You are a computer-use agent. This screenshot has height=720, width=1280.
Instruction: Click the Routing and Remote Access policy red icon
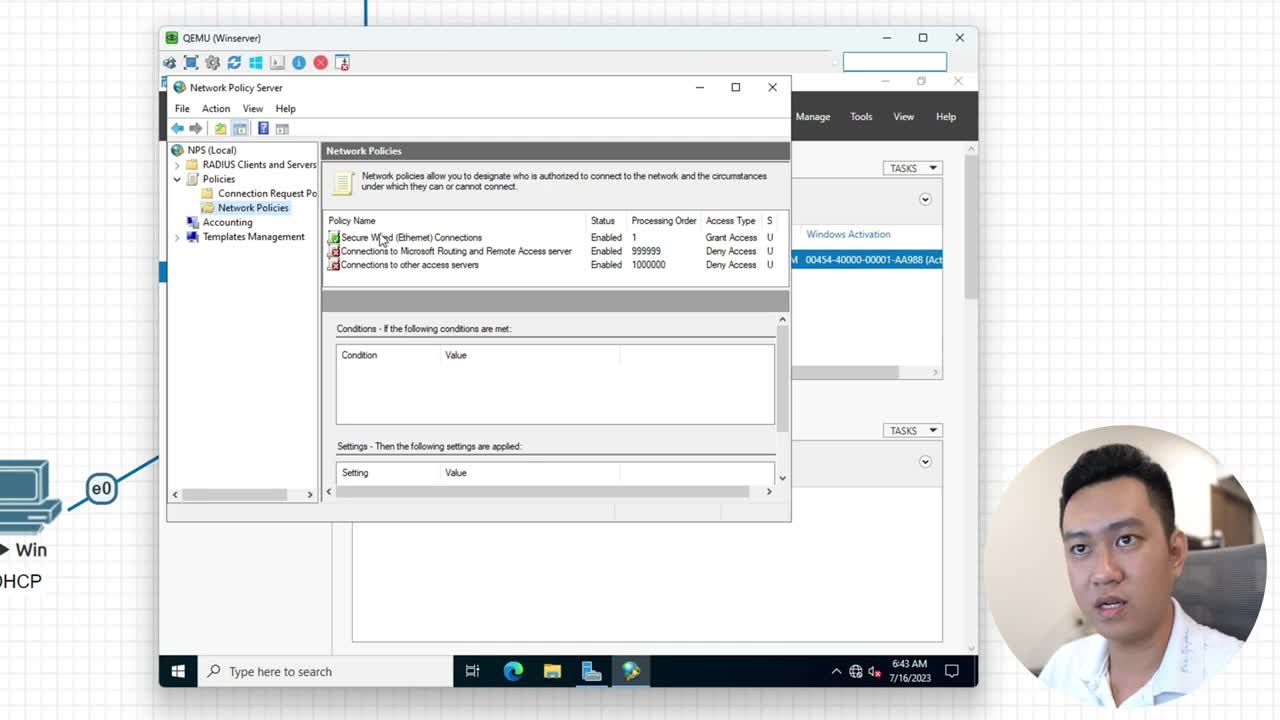coord(334,252)
